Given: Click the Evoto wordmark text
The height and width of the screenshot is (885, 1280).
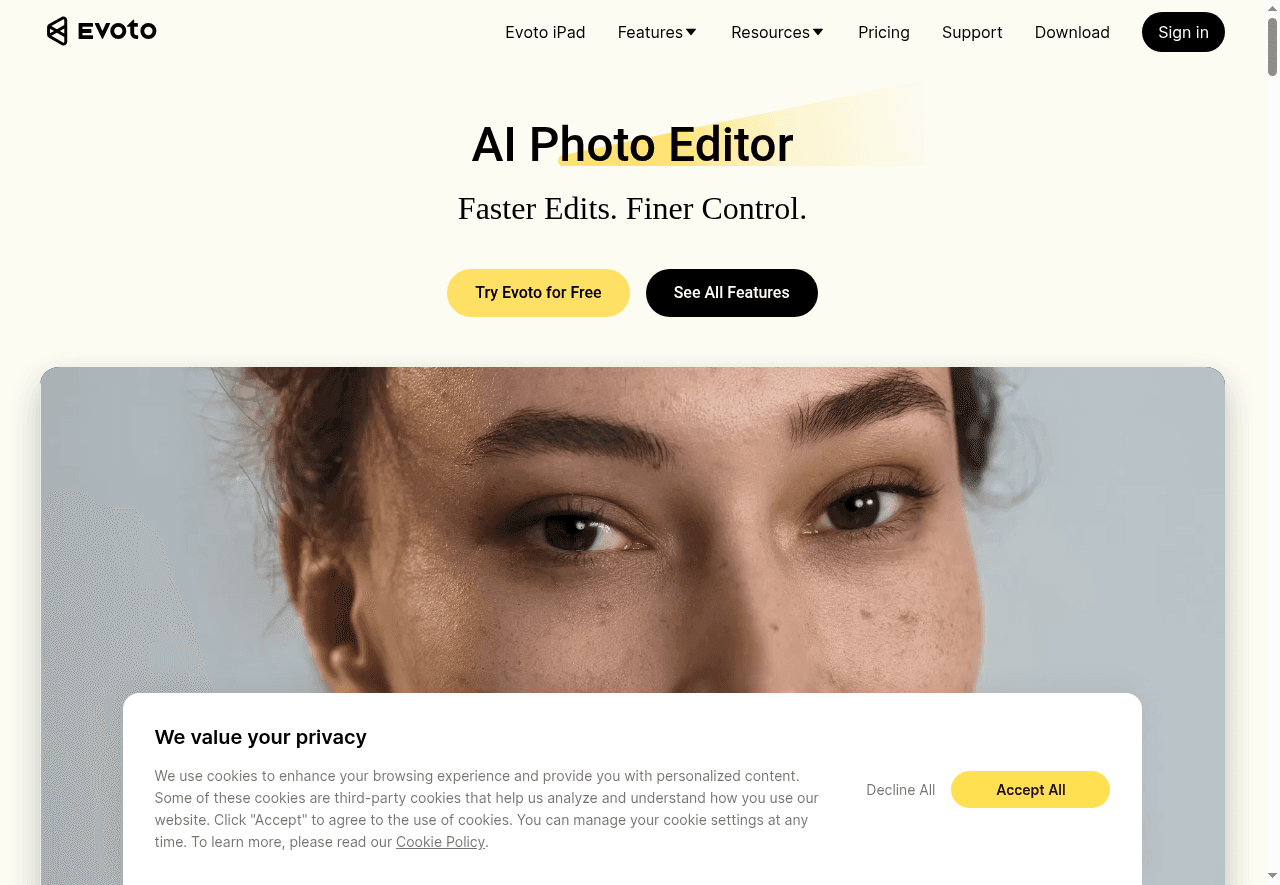Looking at the screenshot, I should (x=117, y=31).
